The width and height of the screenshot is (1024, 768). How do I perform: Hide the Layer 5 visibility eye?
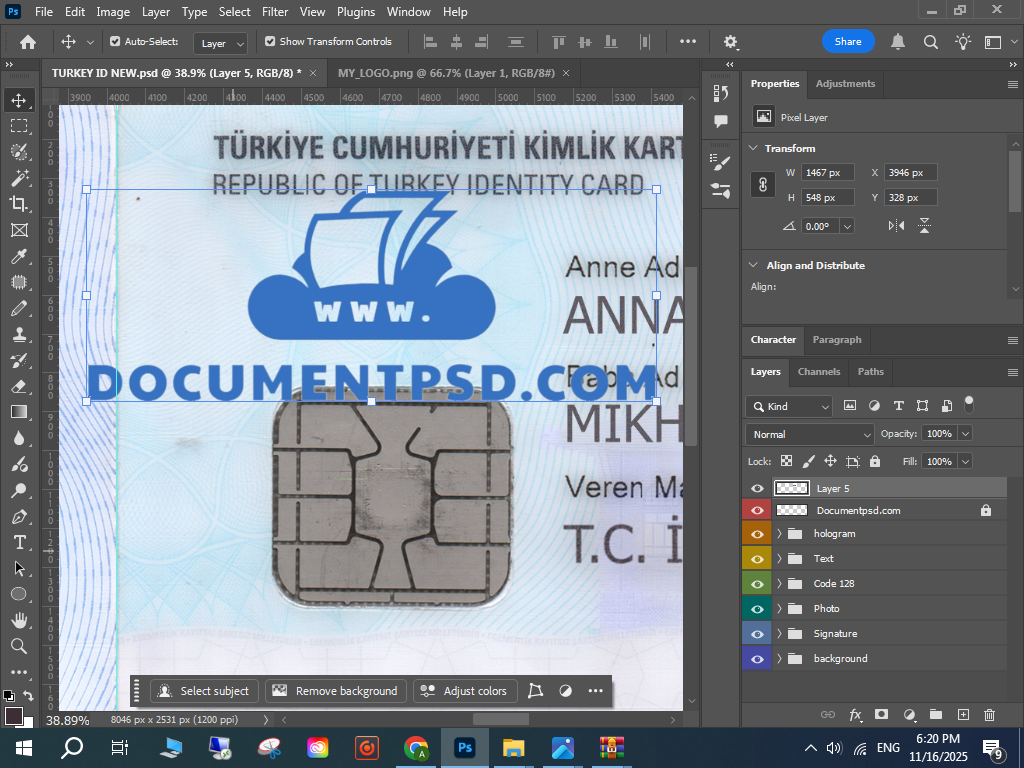pos(757,489)
